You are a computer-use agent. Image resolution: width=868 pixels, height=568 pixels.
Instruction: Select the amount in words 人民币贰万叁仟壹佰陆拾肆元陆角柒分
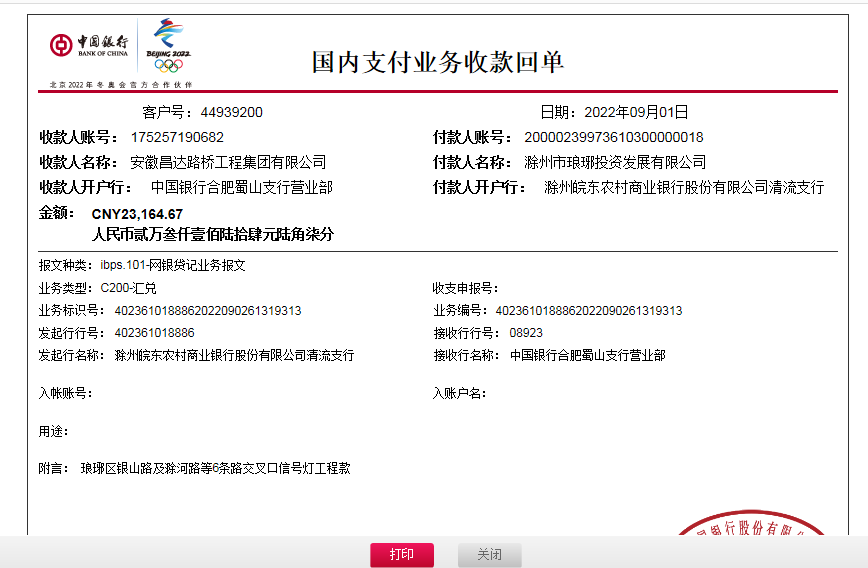click(x=212, y=235)
